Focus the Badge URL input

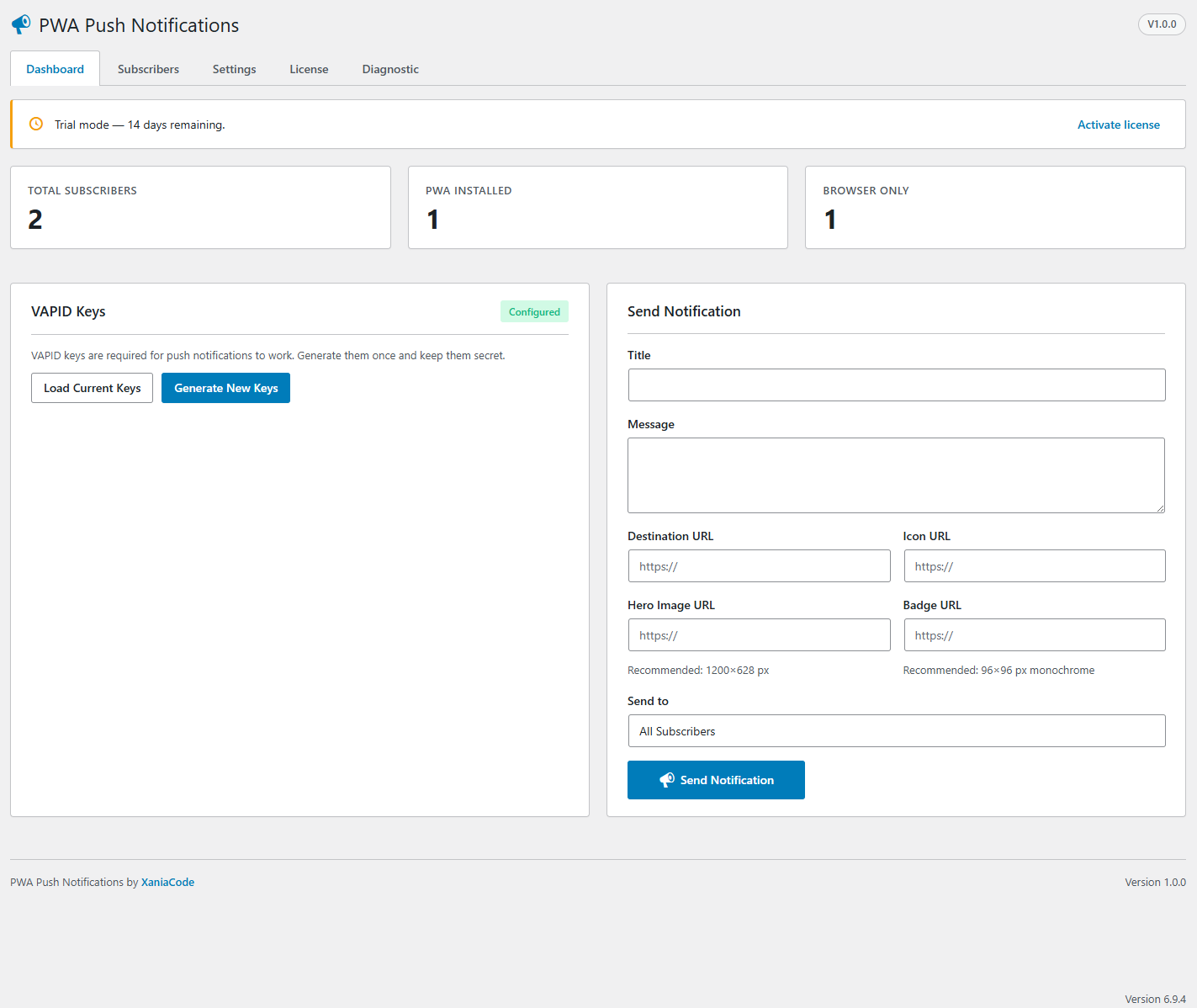(x=1034, y=634)
